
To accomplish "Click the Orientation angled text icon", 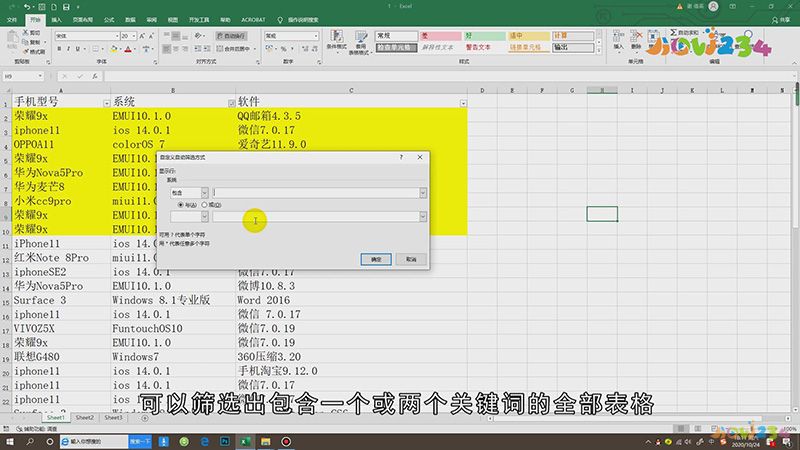I will coord(198,36).
